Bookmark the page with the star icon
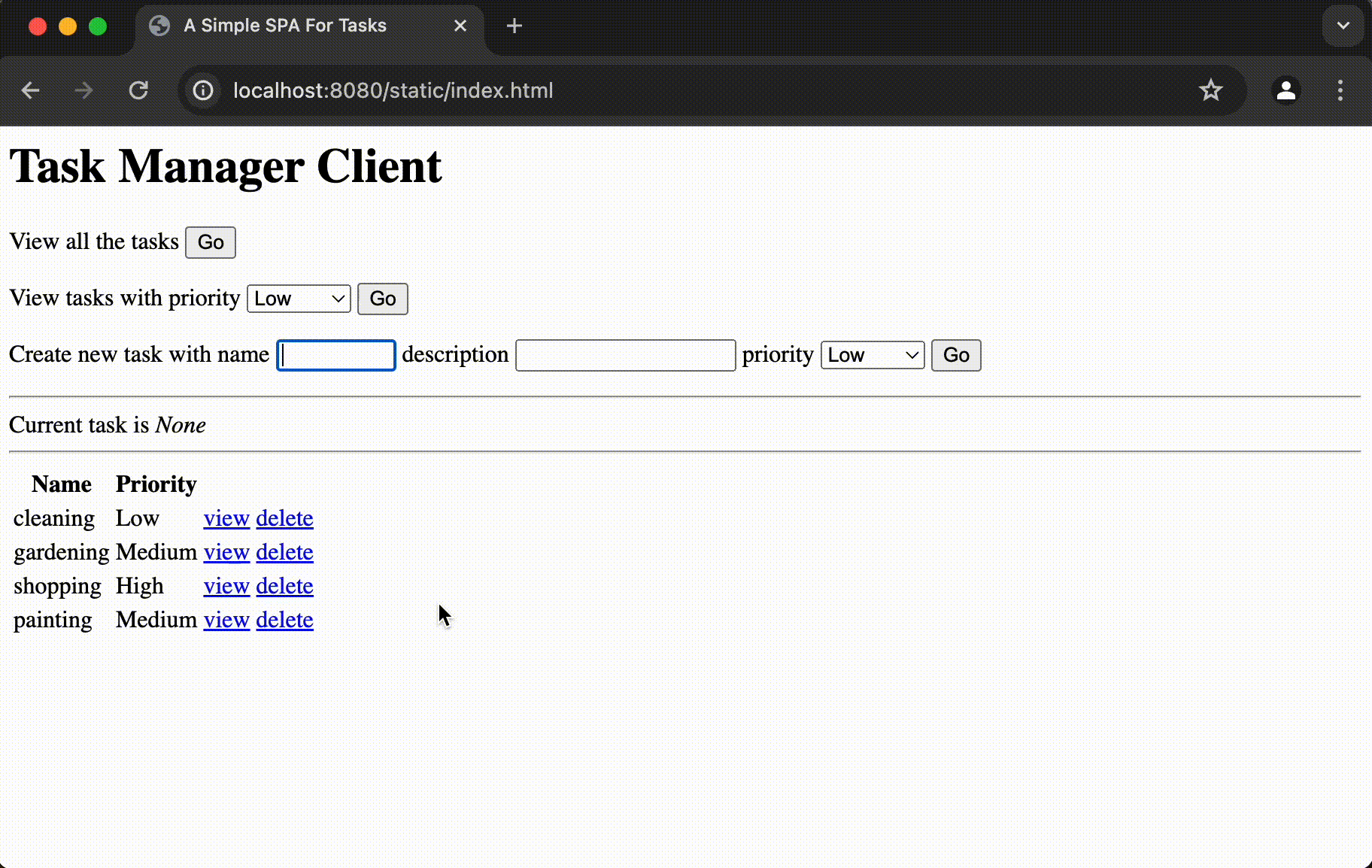The height and width of the screenshot is (868, 1372). [x=1211, y=90]
